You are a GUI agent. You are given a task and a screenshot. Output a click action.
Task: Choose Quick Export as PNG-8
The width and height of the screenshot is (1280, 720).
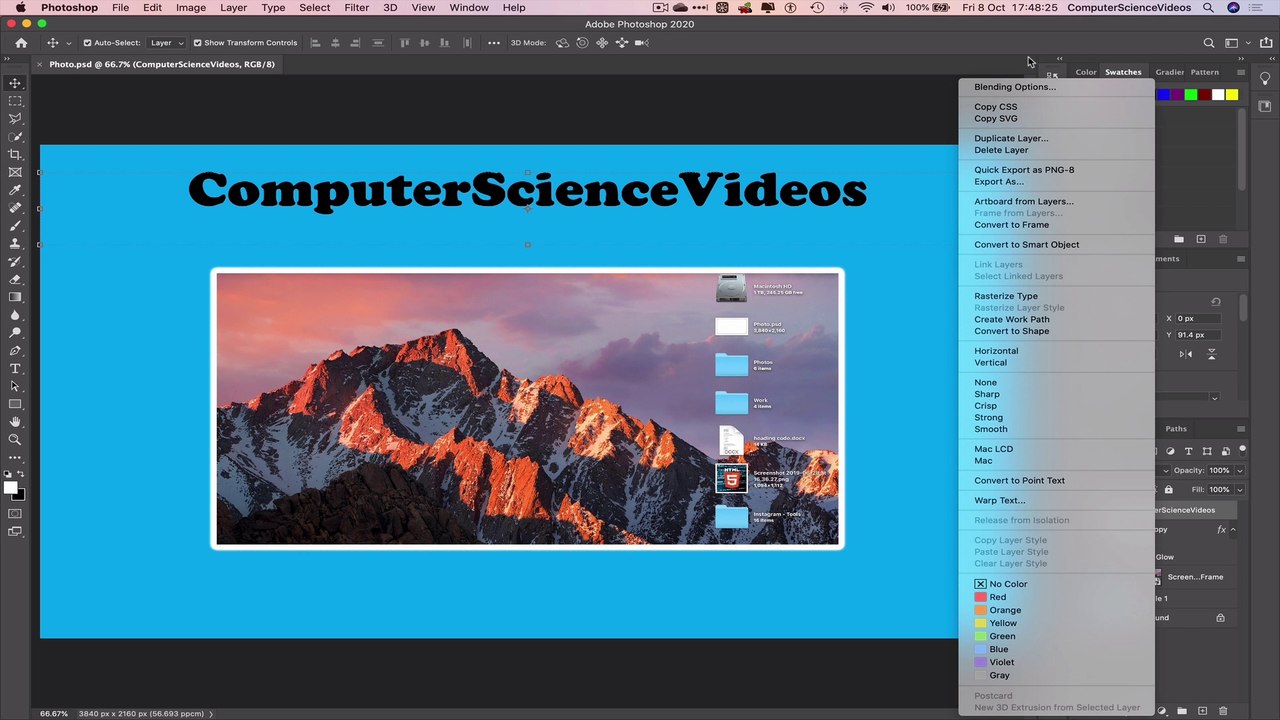pos(1024,170)
